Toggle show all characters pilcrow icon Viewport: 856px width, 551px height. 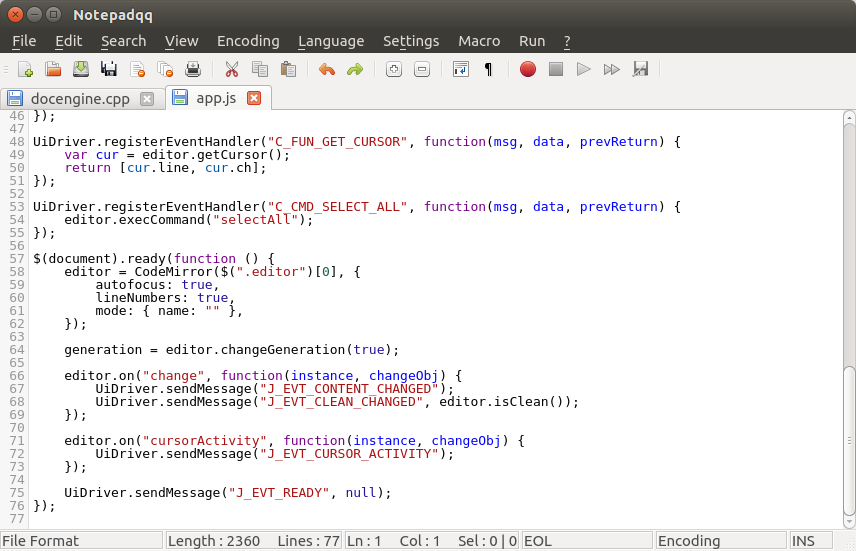488,69
